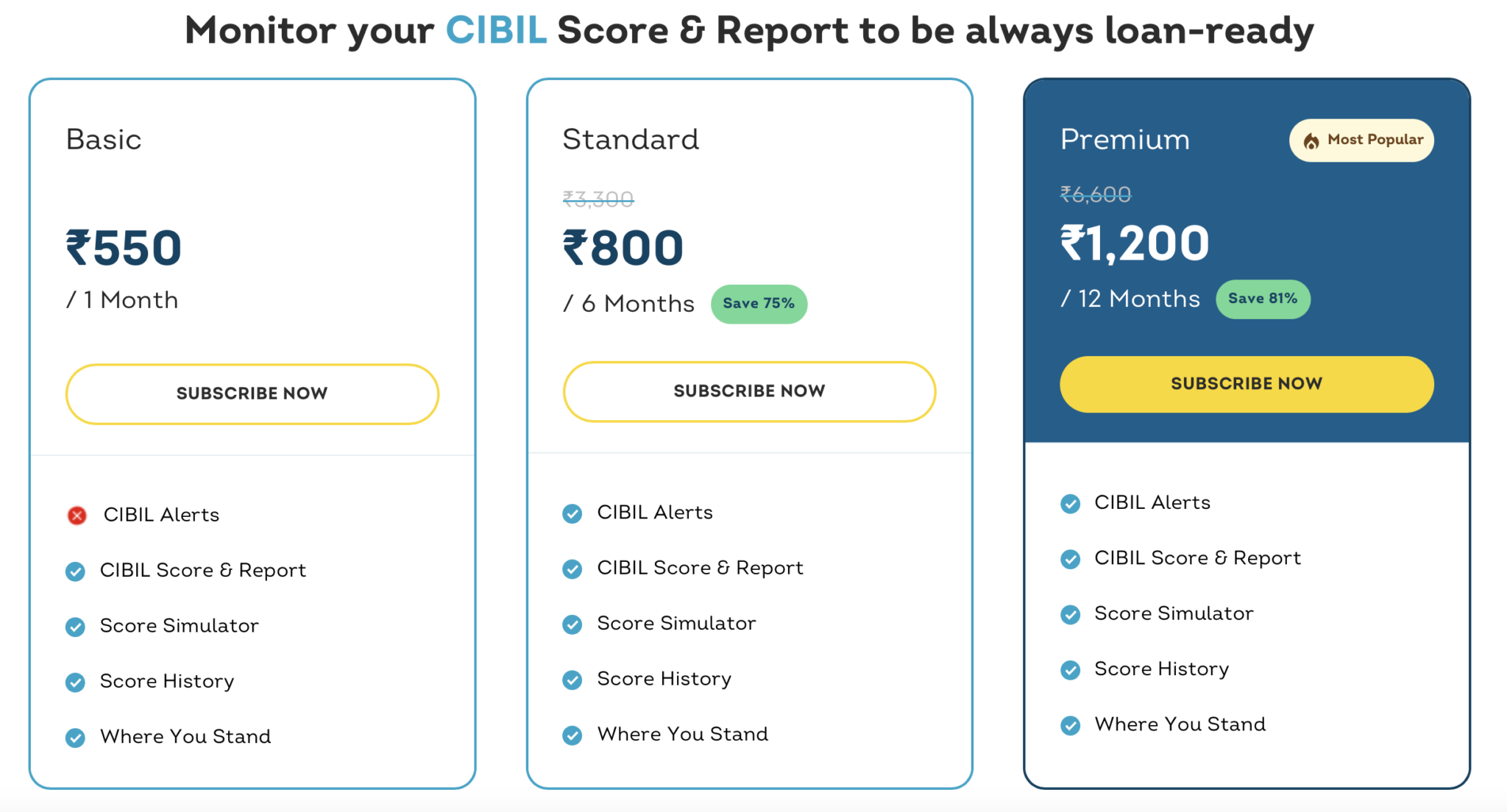Click the checkmark beside Where You Stand in Premium
The width and height of the screenshot is (1507, 812).
click(1071, 725)
